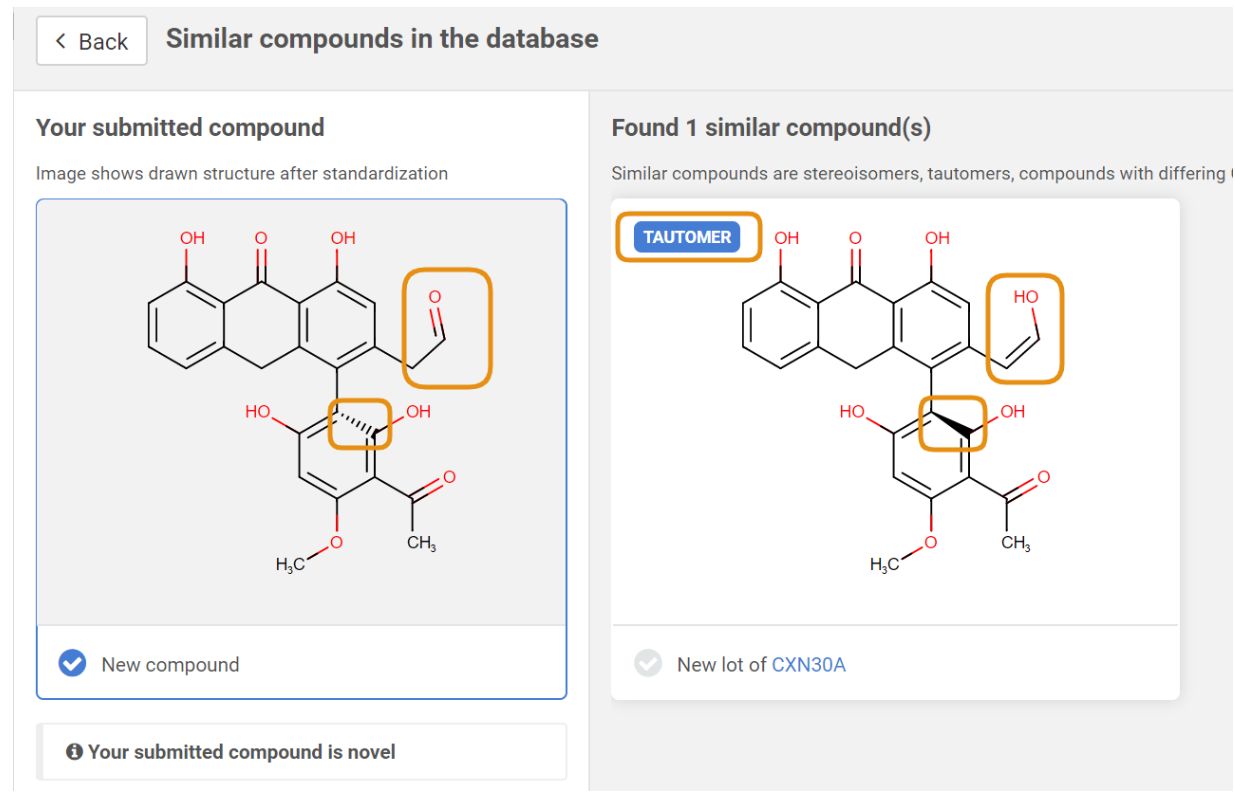Viewport: 1235px width, 797px height.
Task: Click the ketone oxygen atop the tautomer structure
Action: point(855,238)
